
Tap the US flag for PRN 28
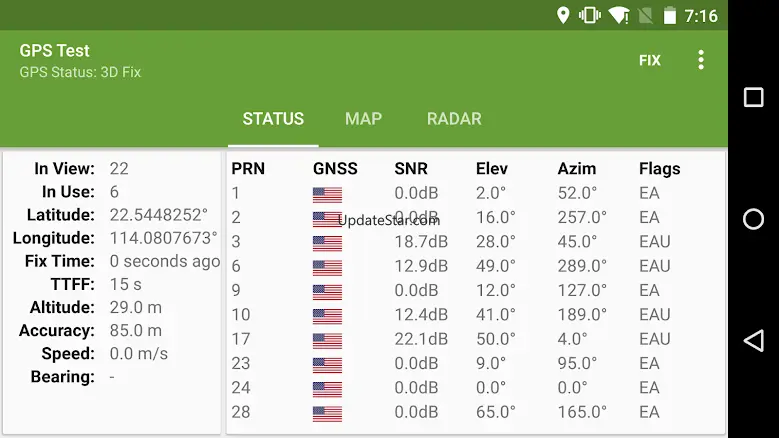pyautogui.click(x=327, y=412)
